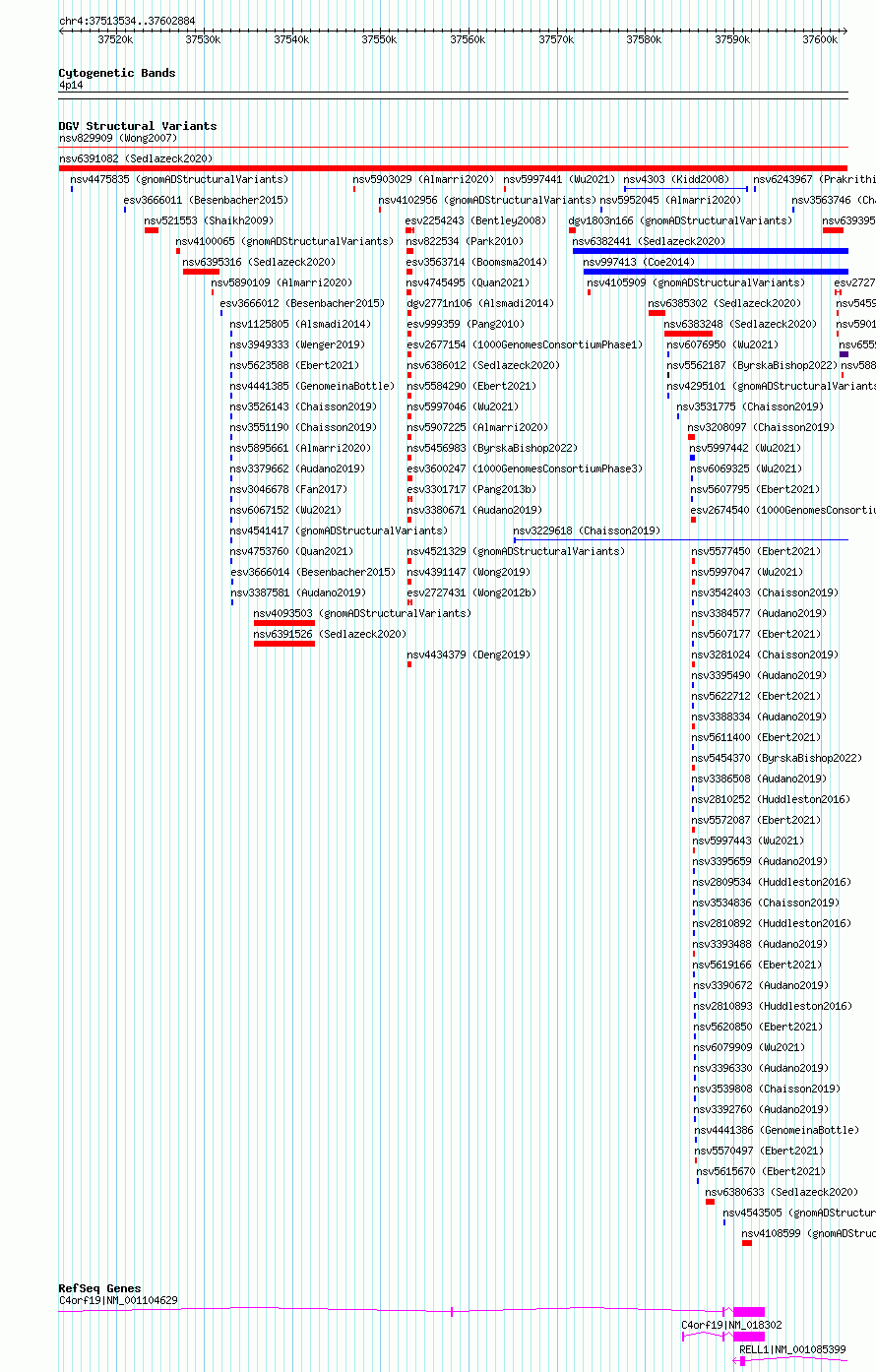Select the nsv1125805 (Alsmadi2014) label

pyautogui.click(x=300, y=324)
